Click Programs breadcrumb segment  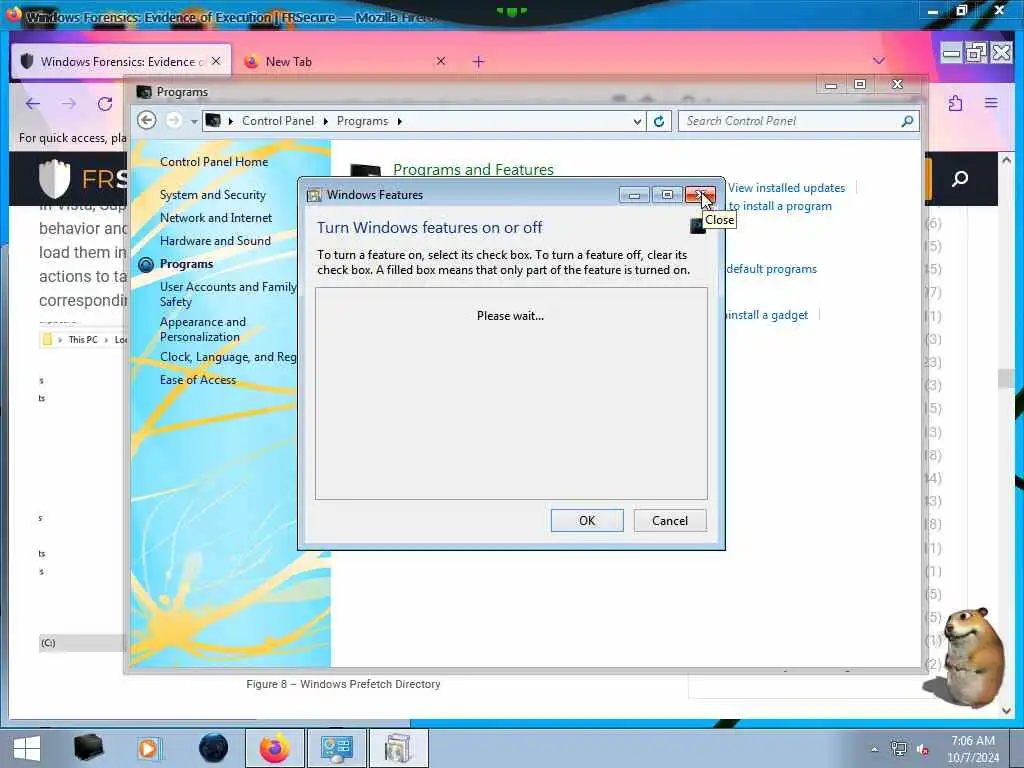(x=362, y=121)
